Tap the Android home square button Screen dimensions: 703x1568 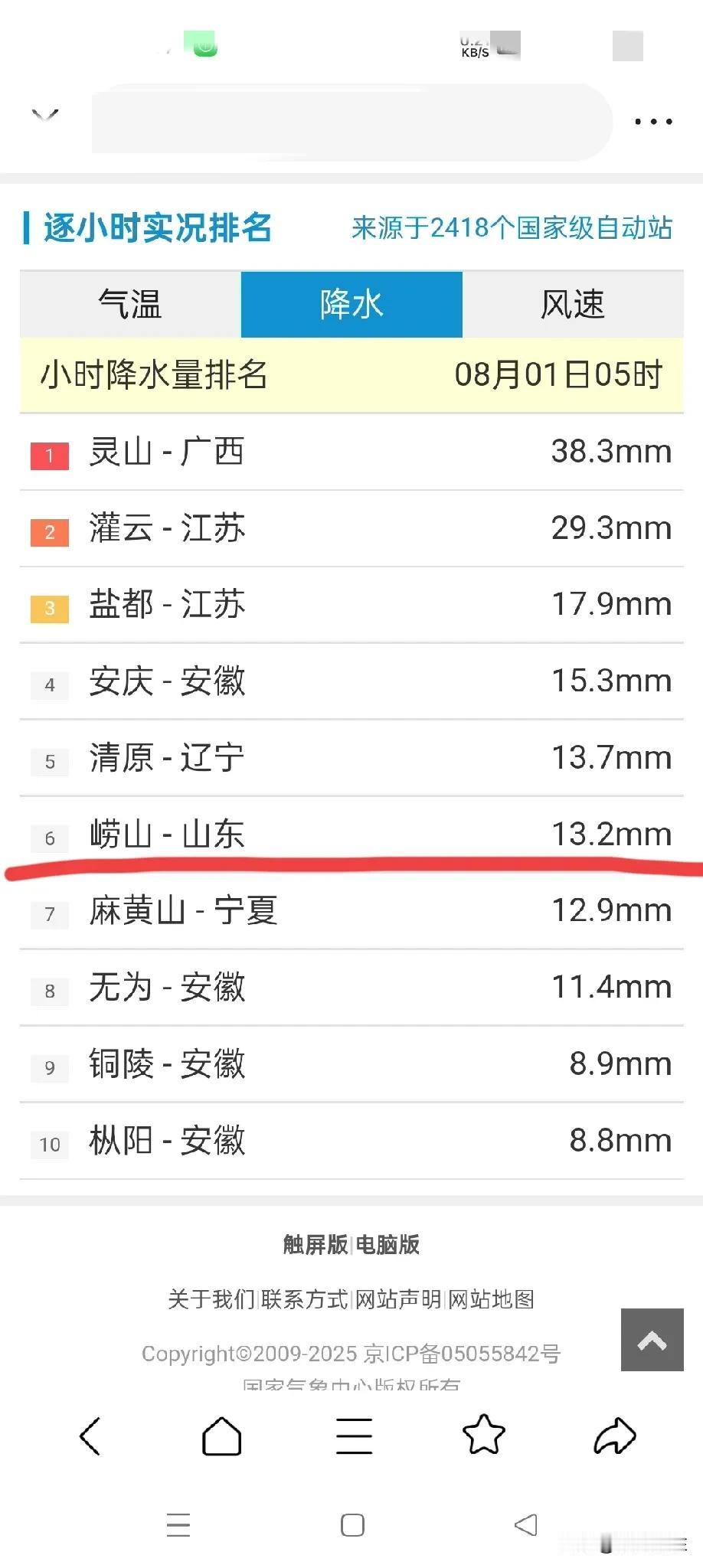(352, 1525)
